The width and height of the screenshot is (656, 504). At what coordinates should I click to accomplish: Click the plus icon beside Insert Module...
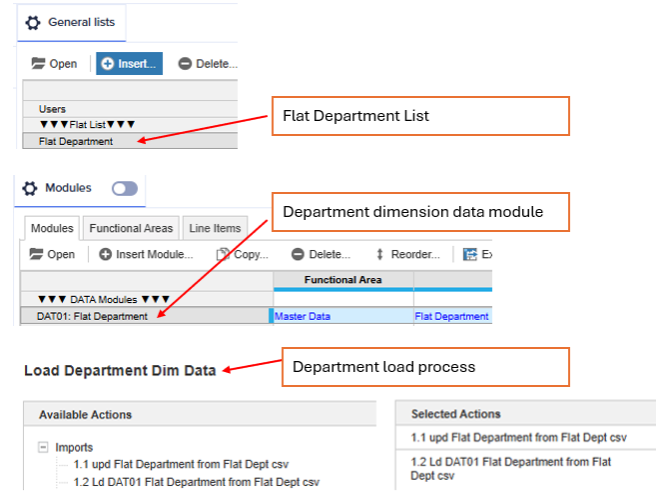(x=105, y=254)
